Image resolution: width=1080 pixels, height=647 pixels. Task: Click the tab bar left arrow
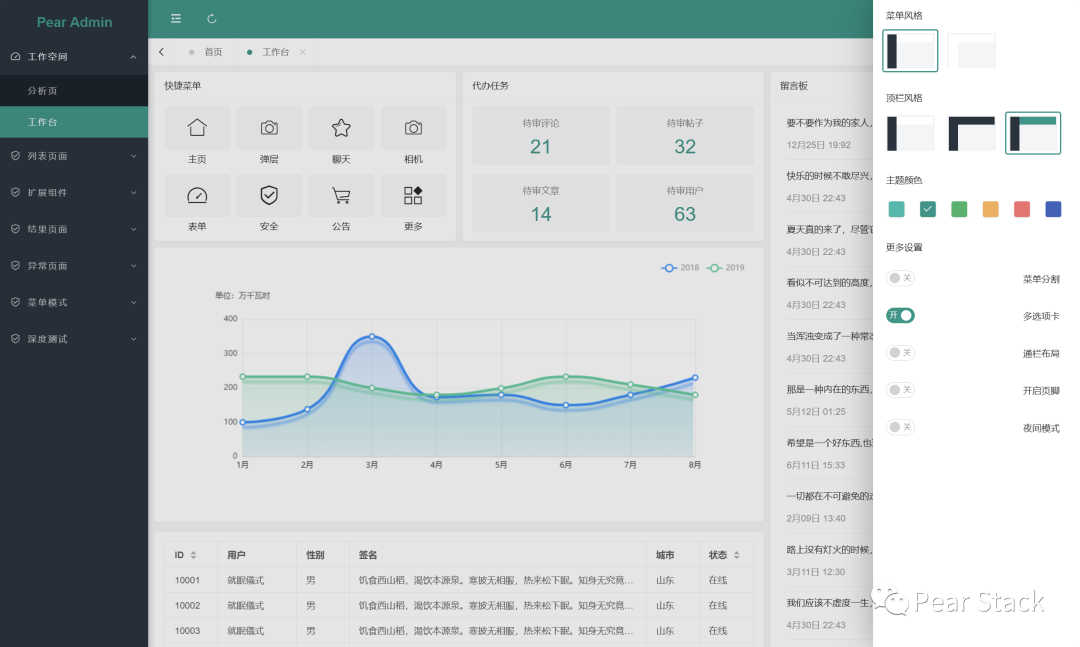pos(161,52)
